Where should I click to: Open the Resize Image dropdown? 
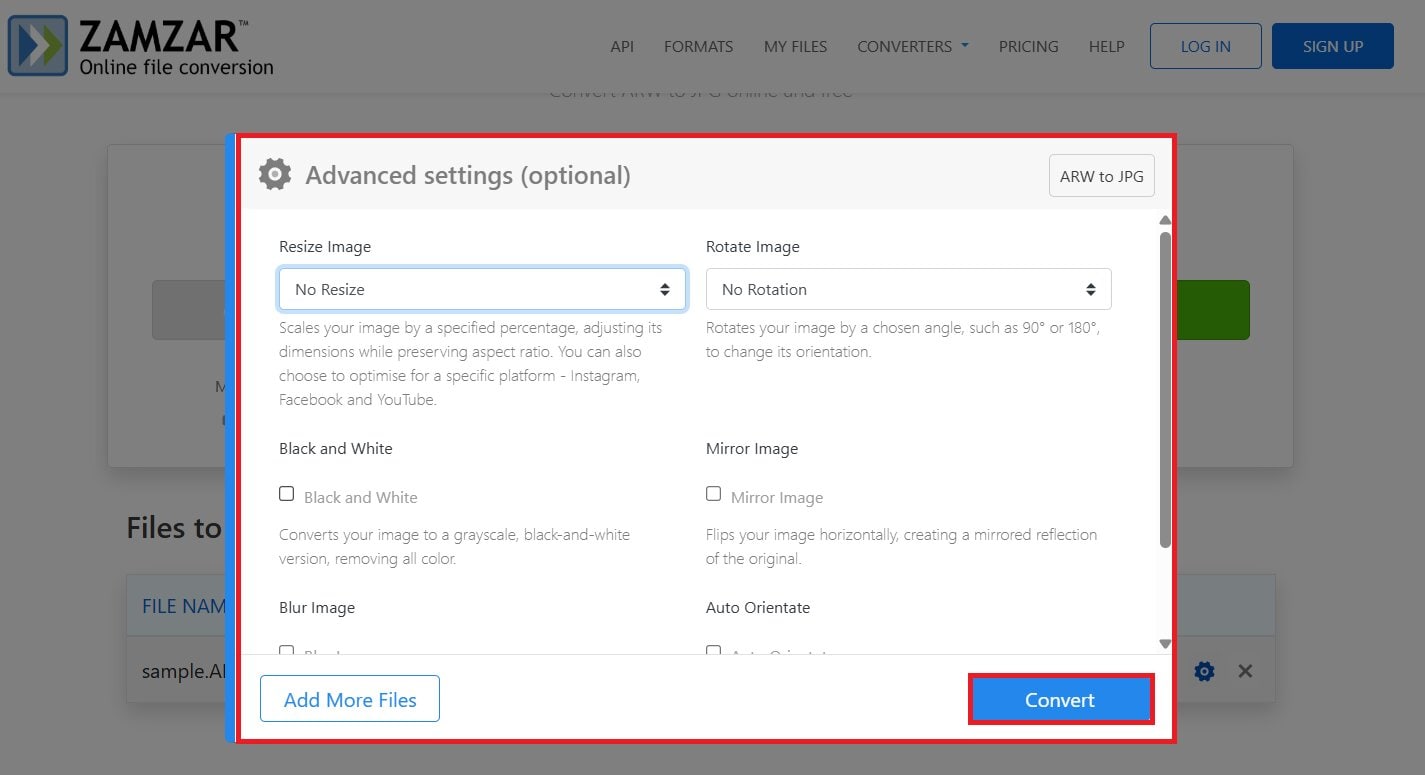(x=482, y=289)
